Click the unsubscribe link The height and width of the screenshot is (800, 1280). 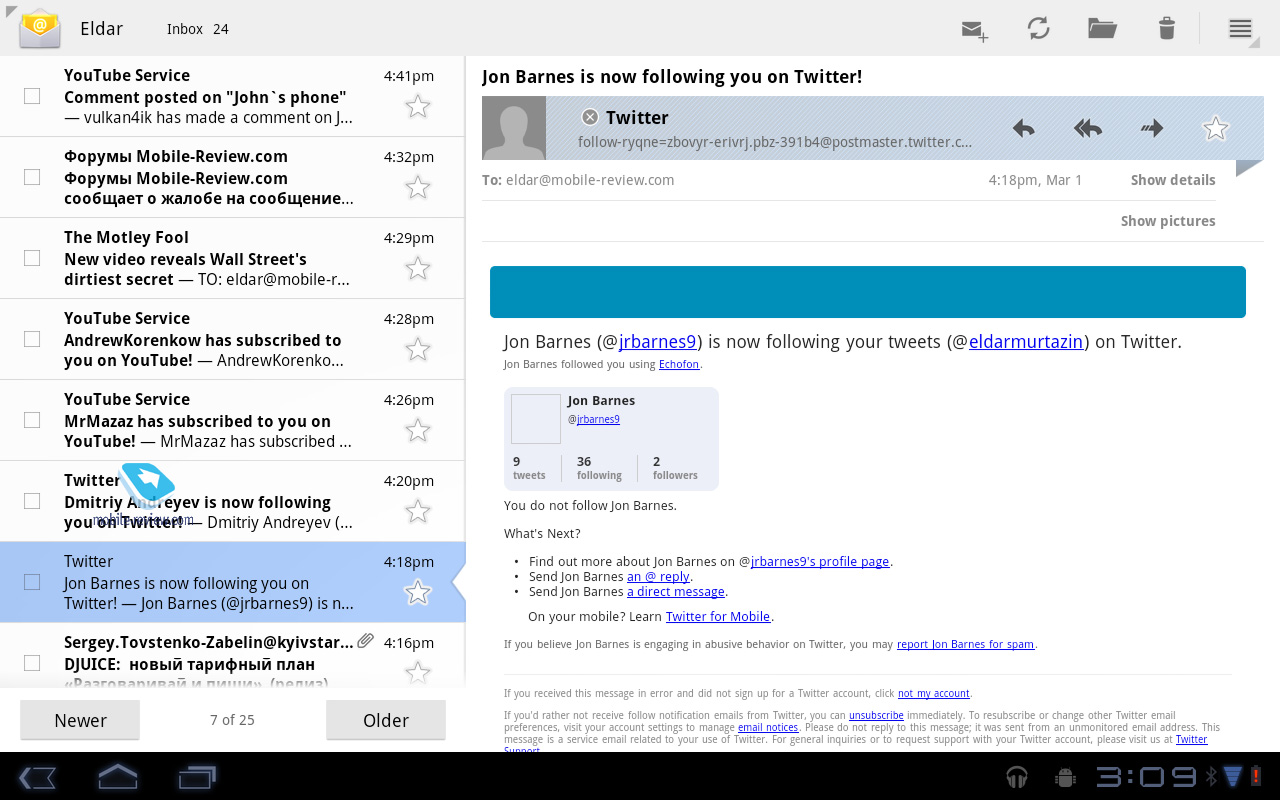(876, 716)
